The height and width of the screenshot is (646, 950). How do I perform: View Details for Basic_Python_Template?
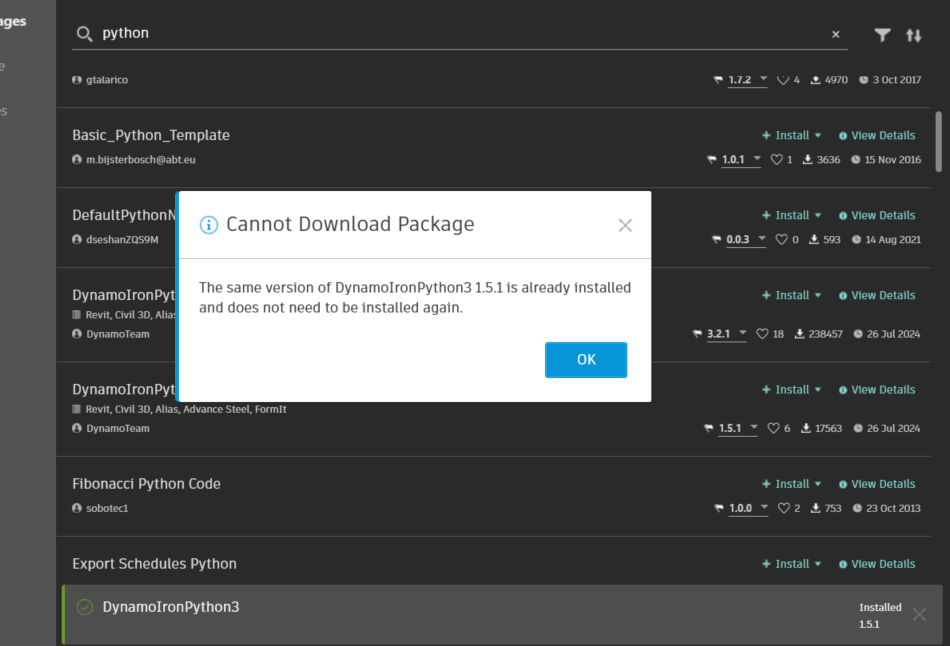click(877, 136)
